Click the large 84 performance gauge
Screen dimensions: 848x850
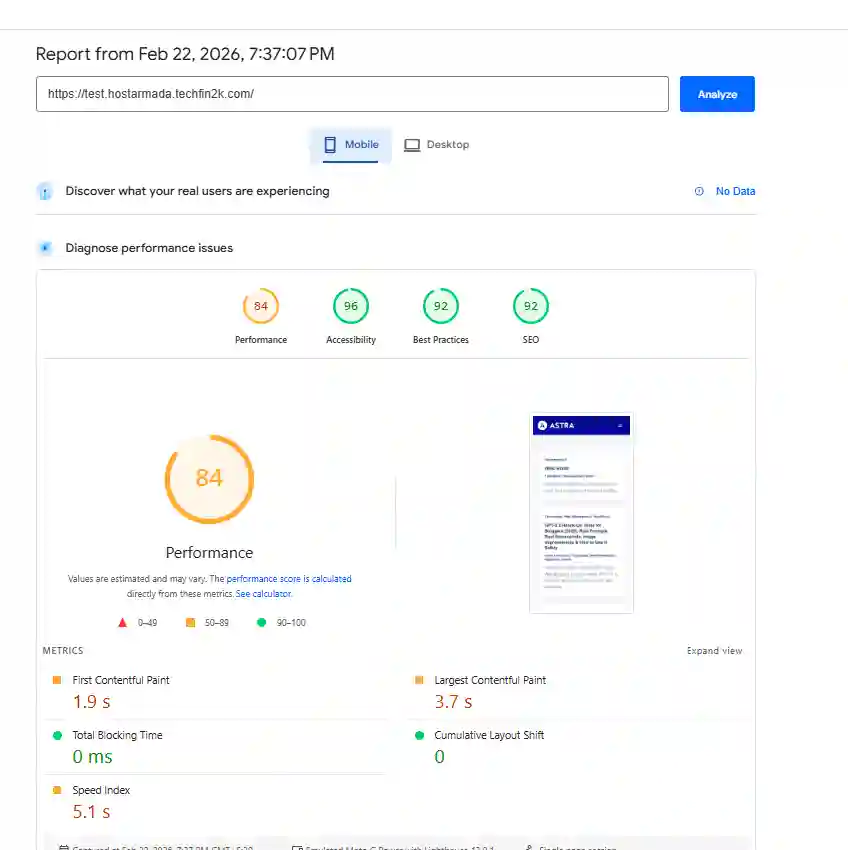[209, 479]
